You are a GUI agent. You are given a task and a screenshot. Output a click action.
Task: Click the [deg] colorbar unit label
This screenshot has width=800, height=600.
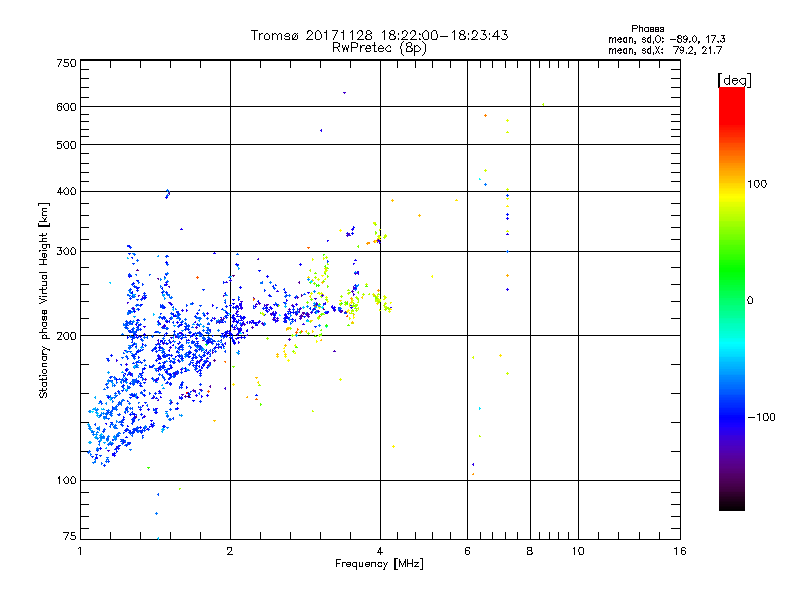735,79
